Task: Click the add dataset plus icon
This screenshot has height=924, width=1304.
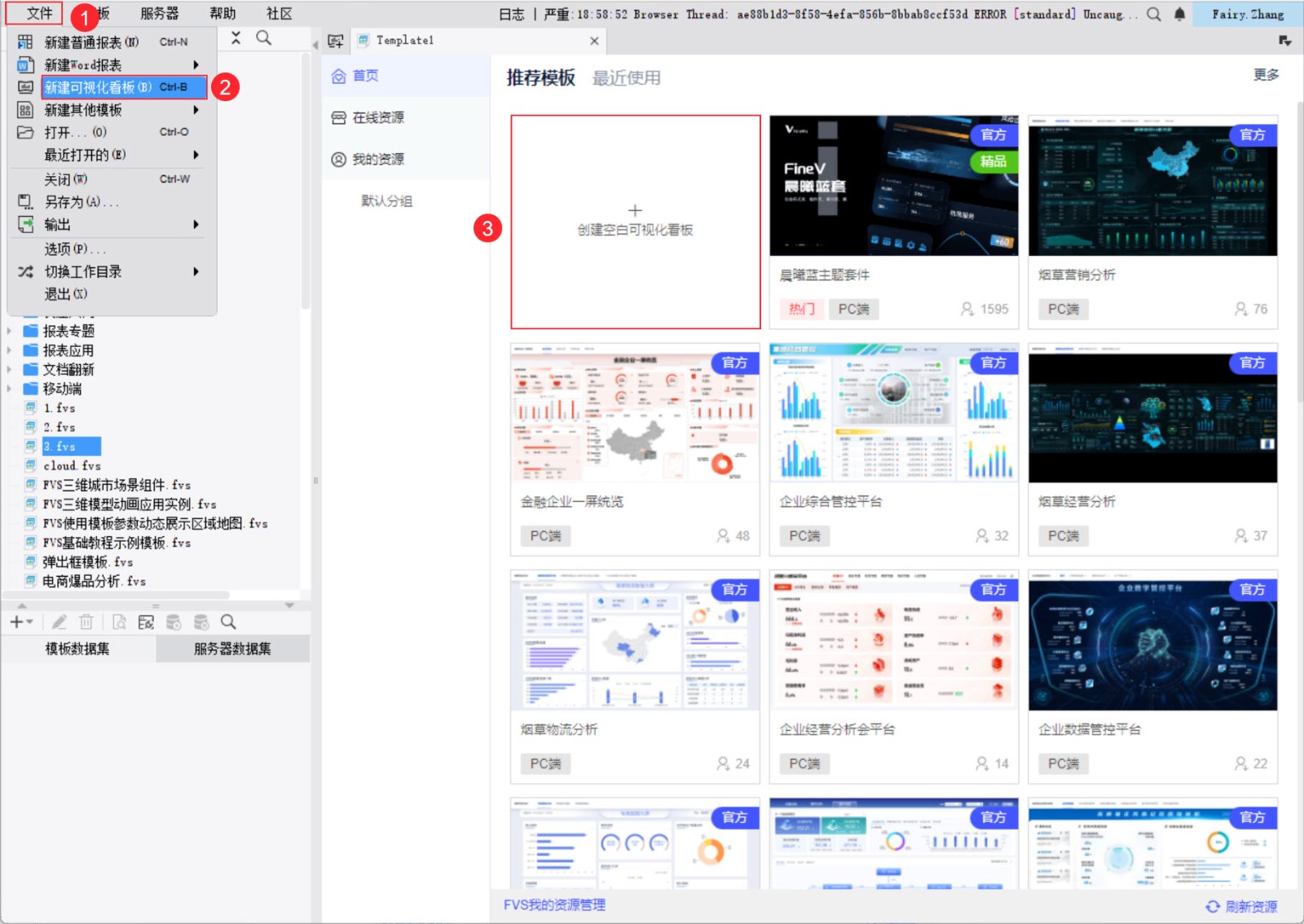Action: coord(20,622)
